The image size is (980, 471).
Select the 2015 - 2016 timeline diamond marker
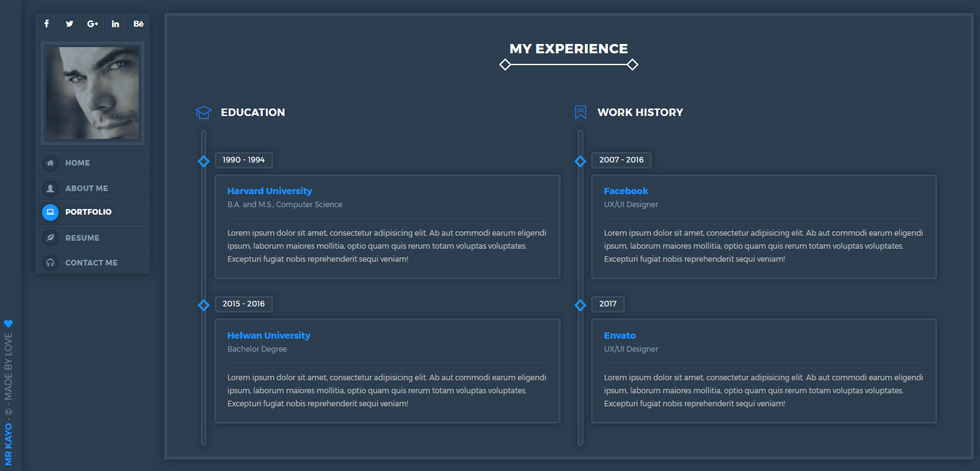[x=203, y=305]
